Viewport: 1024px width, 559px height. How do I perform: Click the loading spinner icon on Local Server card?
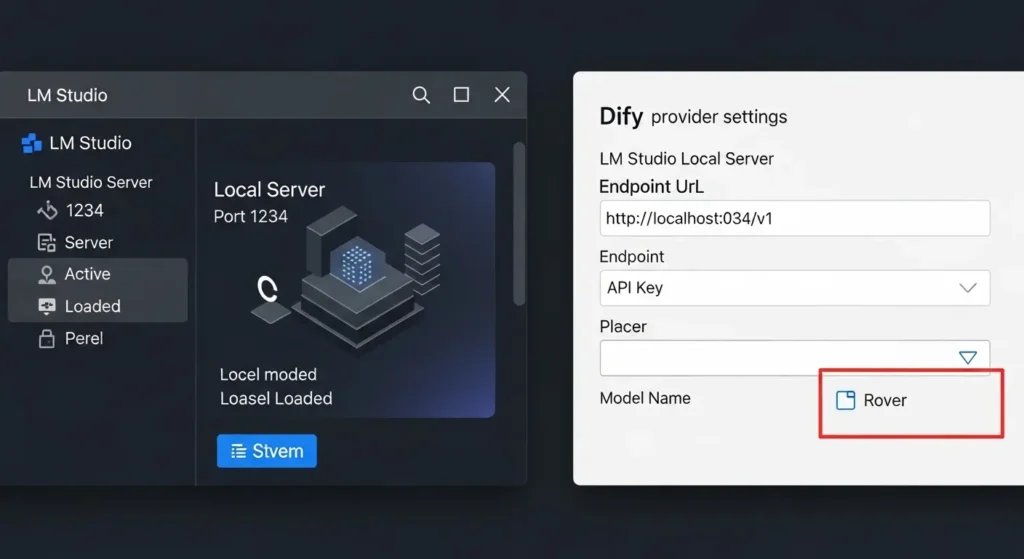coord(267,288)
